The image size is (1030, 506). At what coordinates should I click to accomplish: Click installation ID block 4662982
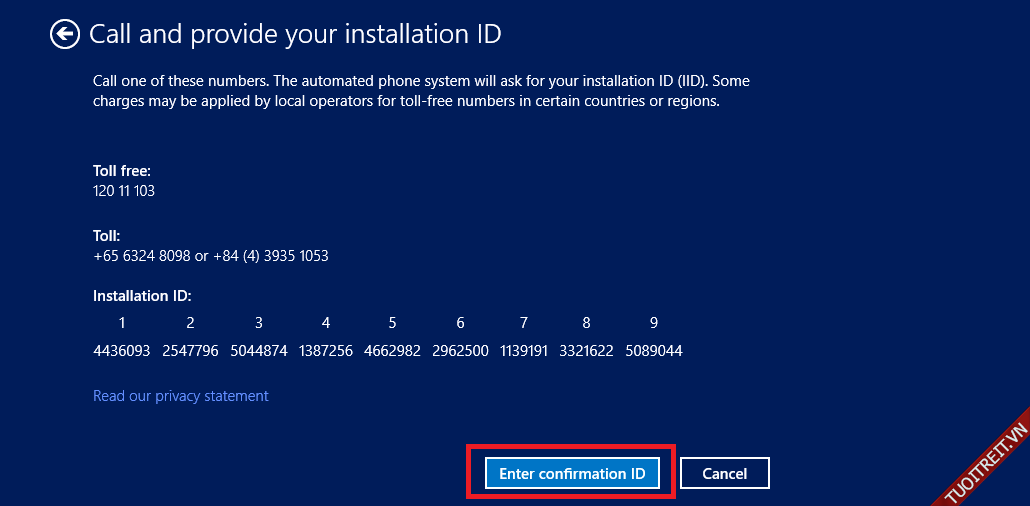click(x=392, y=351)
